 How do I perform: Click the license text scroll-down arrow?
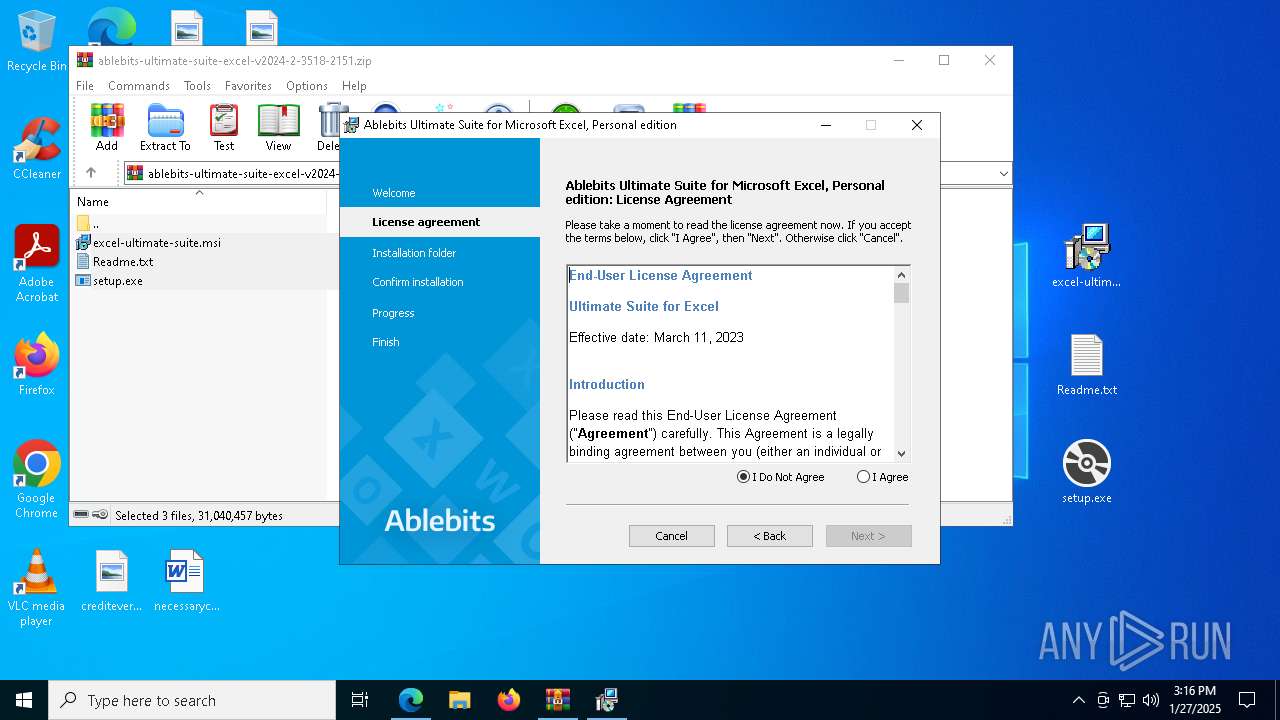(901, 453)
